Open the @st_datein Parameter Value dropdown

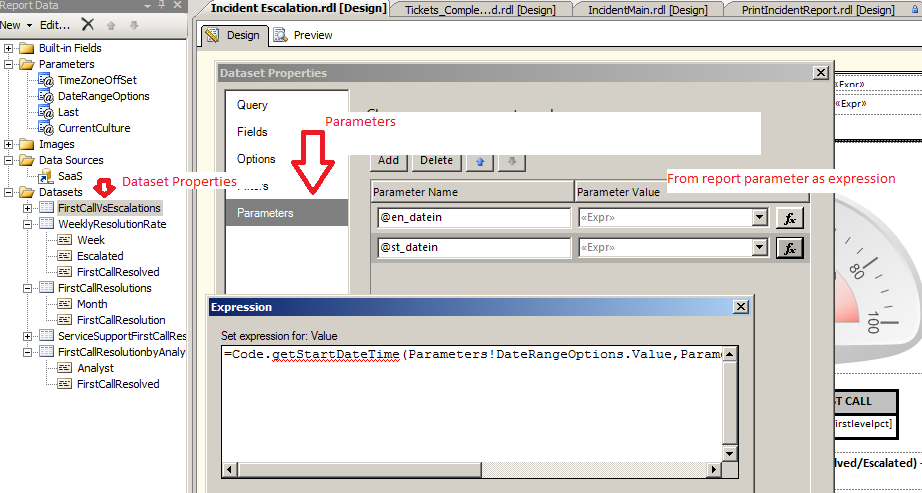[759, 248]
